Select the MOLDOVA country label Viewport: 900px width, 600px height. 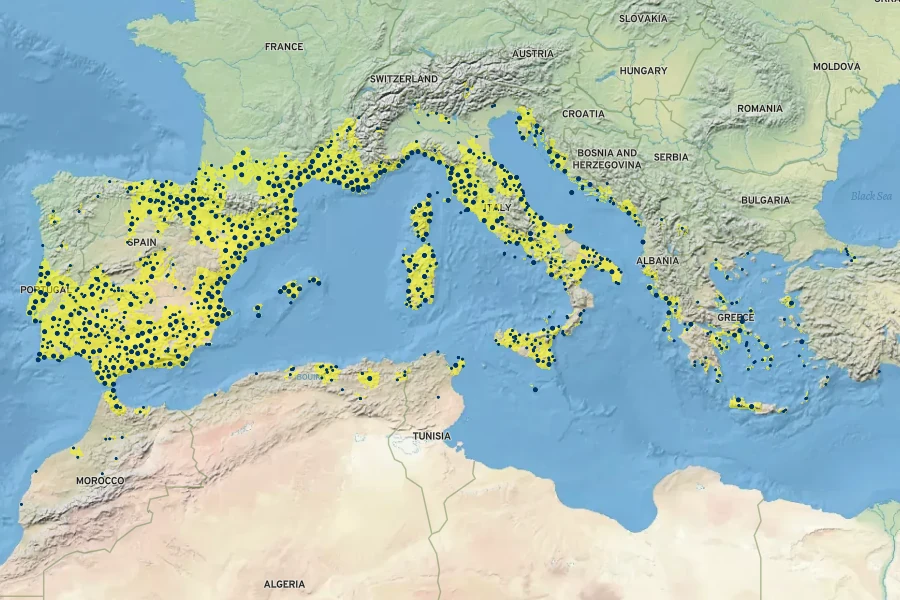[836, 66]
